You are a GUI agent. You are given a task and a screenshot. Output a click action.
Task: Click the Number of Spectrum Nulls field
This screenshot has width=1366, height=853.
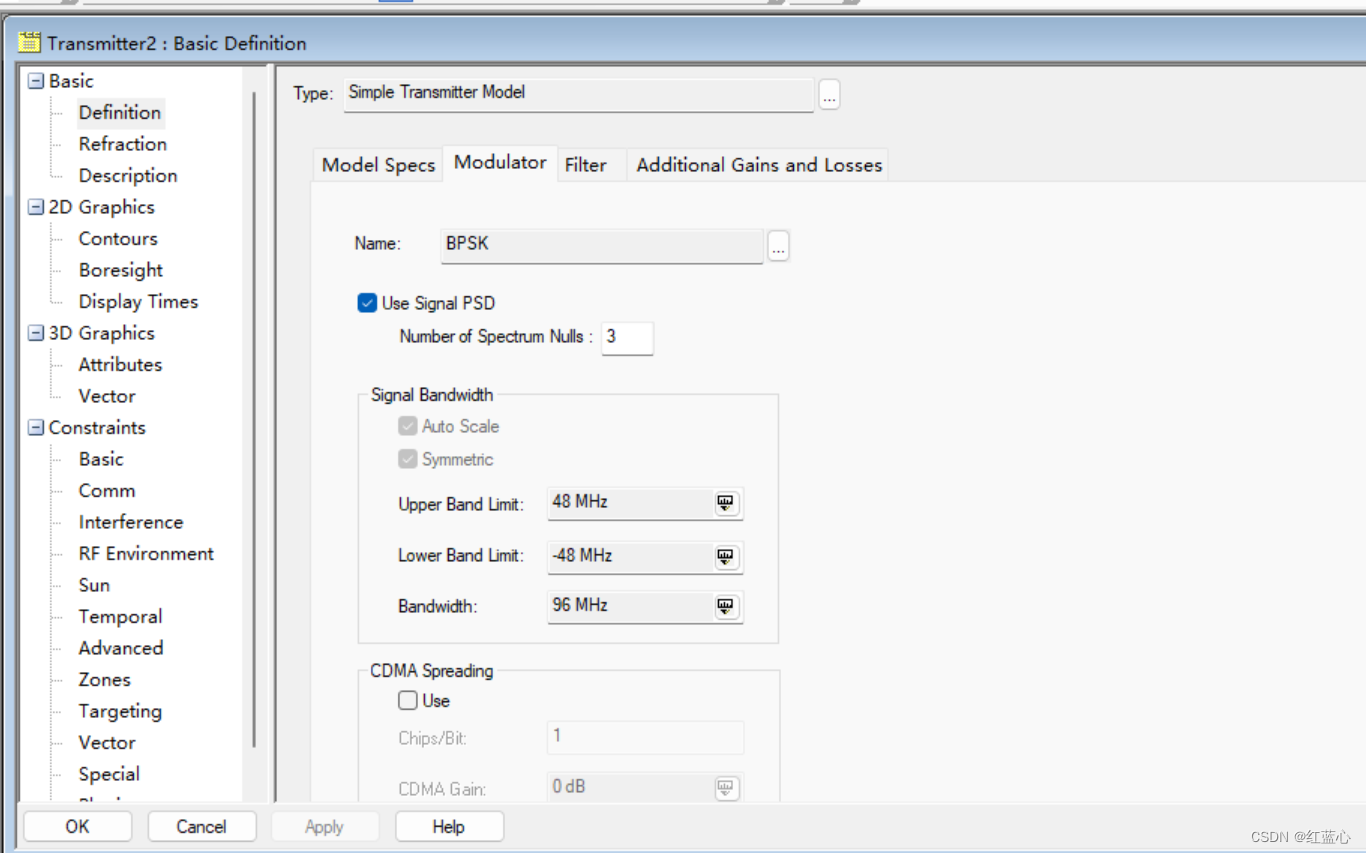tap(627, 338)
